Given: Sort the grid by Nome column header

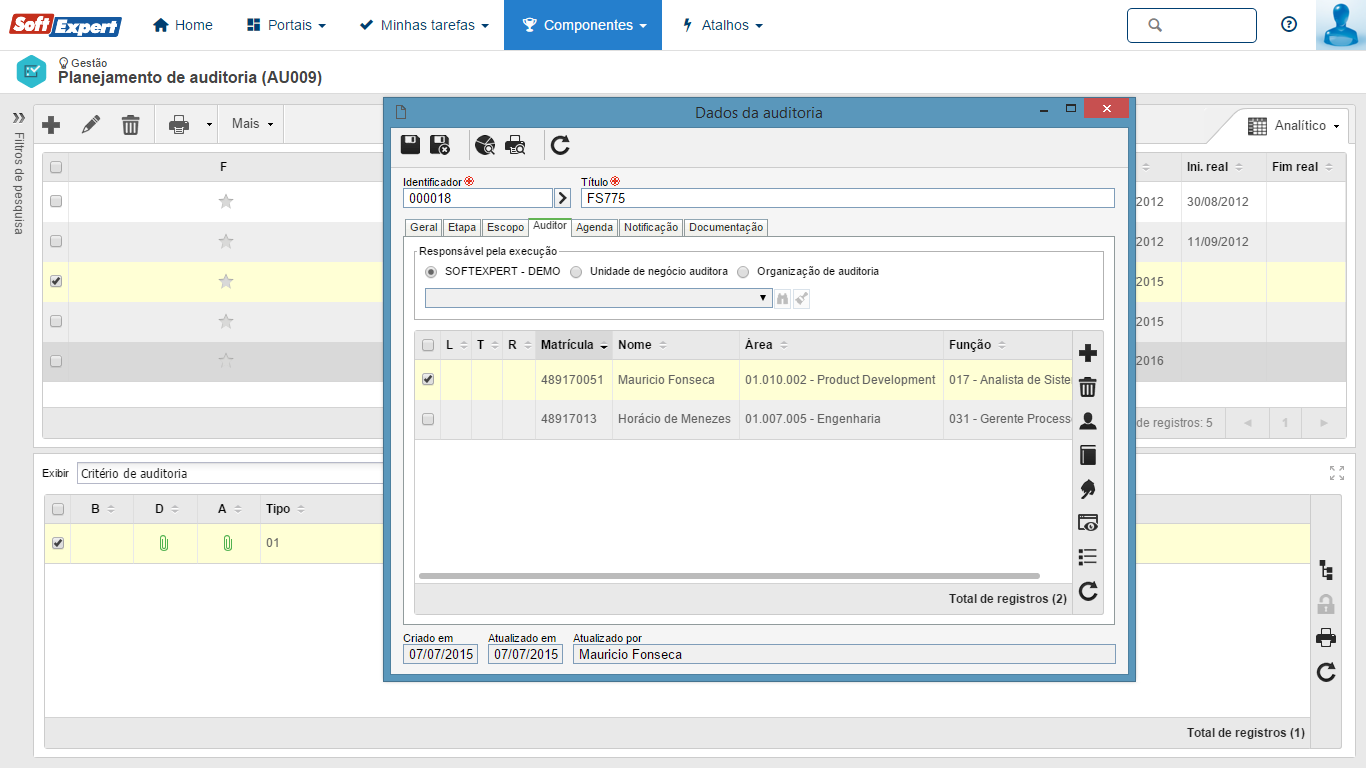Looking at the screenshot, I should (635, 345).
